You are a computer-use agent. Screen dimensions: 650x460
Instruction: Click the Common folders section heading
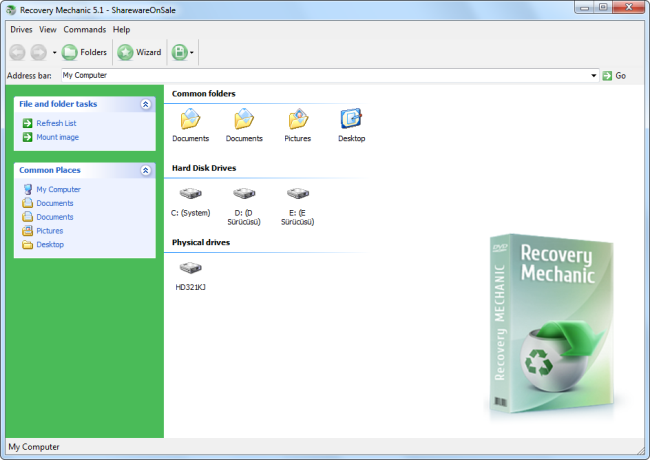coord(204,94)
